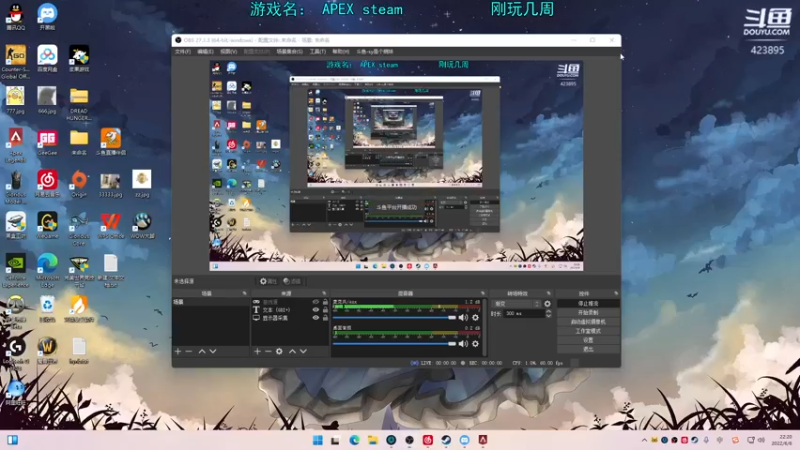The width and height of the screenshot is (800, 450).
Task: Click 桌面音频 volume slider
Action: 394,343
